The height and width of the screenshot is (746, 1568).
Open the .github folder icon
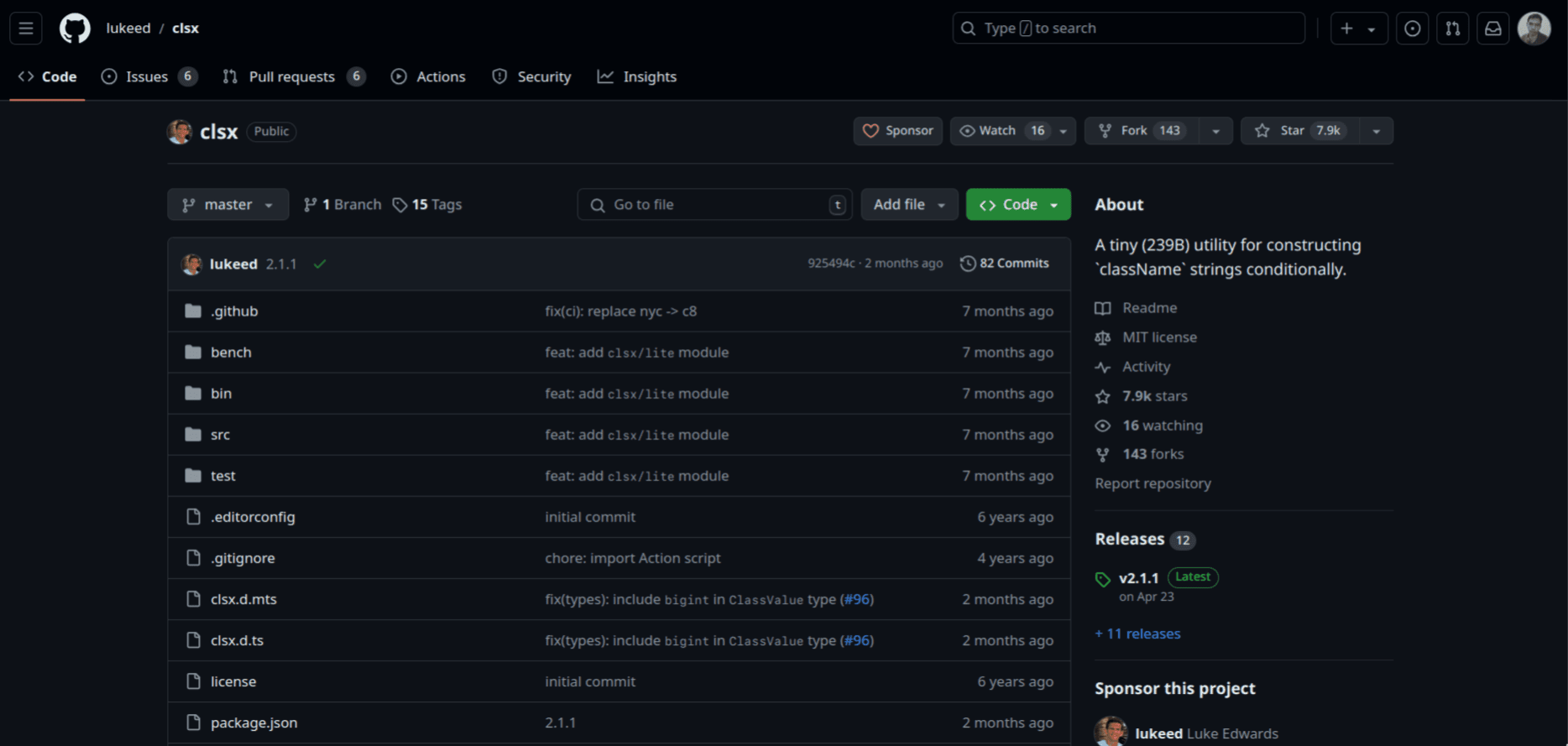(x=193, y=311)
